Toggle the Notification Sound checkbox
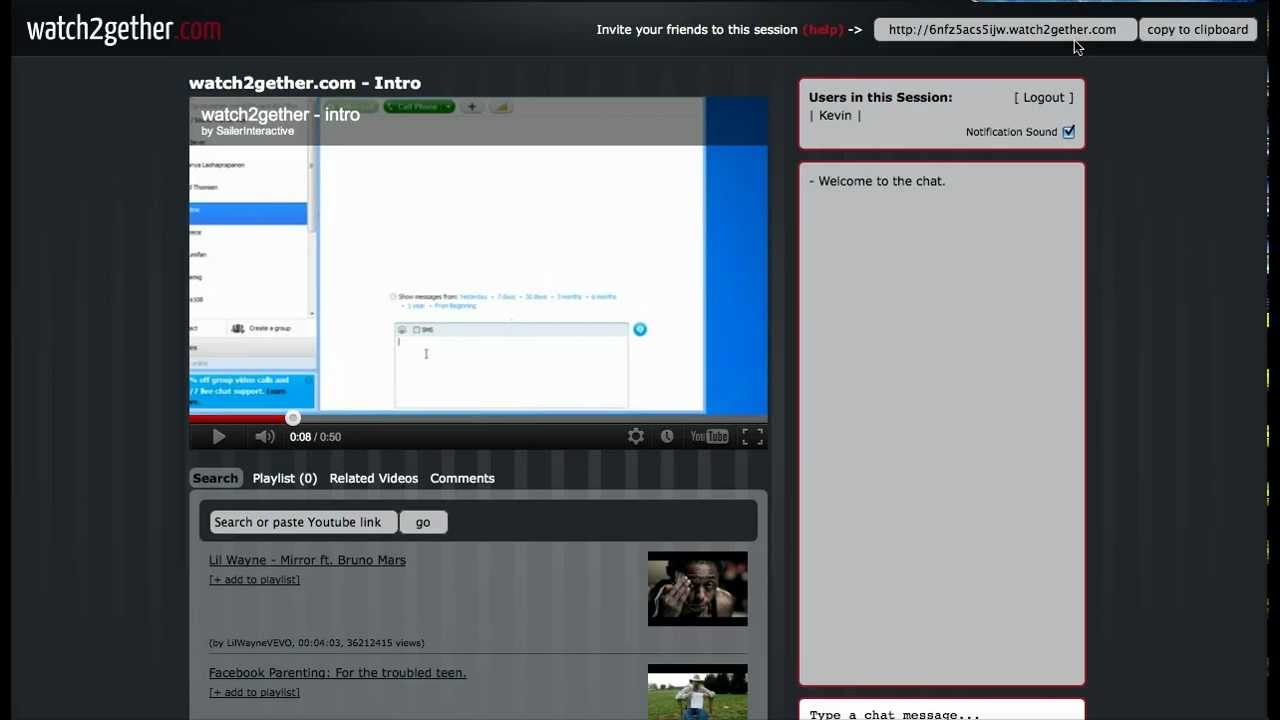The width and height of the screenshot is (1280, 720). click(x=1069, y=131)
